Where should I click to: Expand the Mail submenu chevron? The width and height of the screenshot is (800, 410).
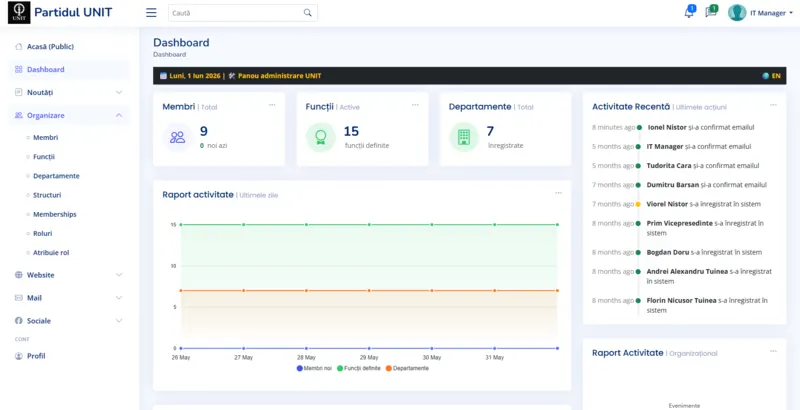(119, 298)
